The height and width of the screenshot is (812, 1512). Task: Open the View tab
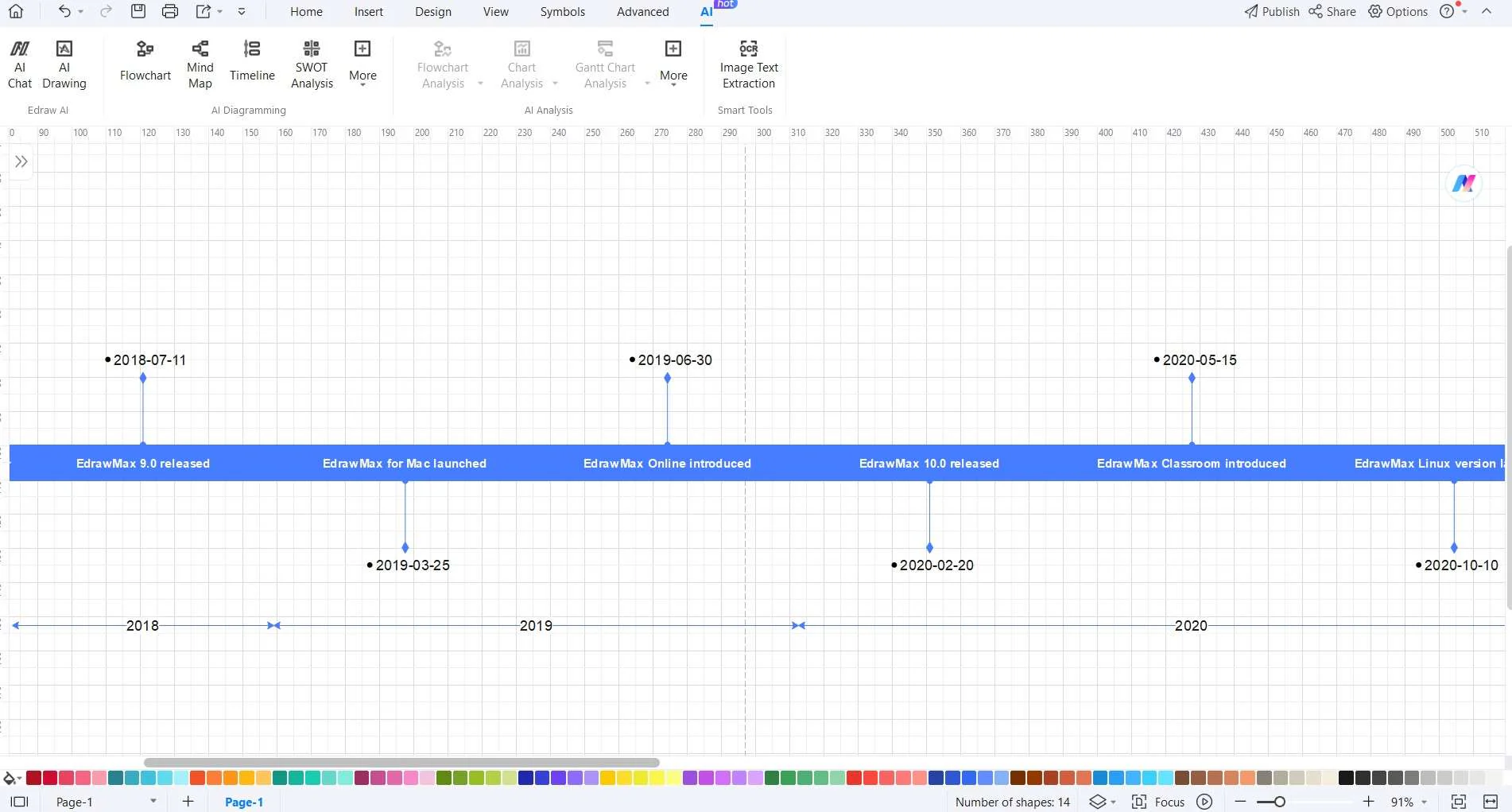click(x=496, y=12)
